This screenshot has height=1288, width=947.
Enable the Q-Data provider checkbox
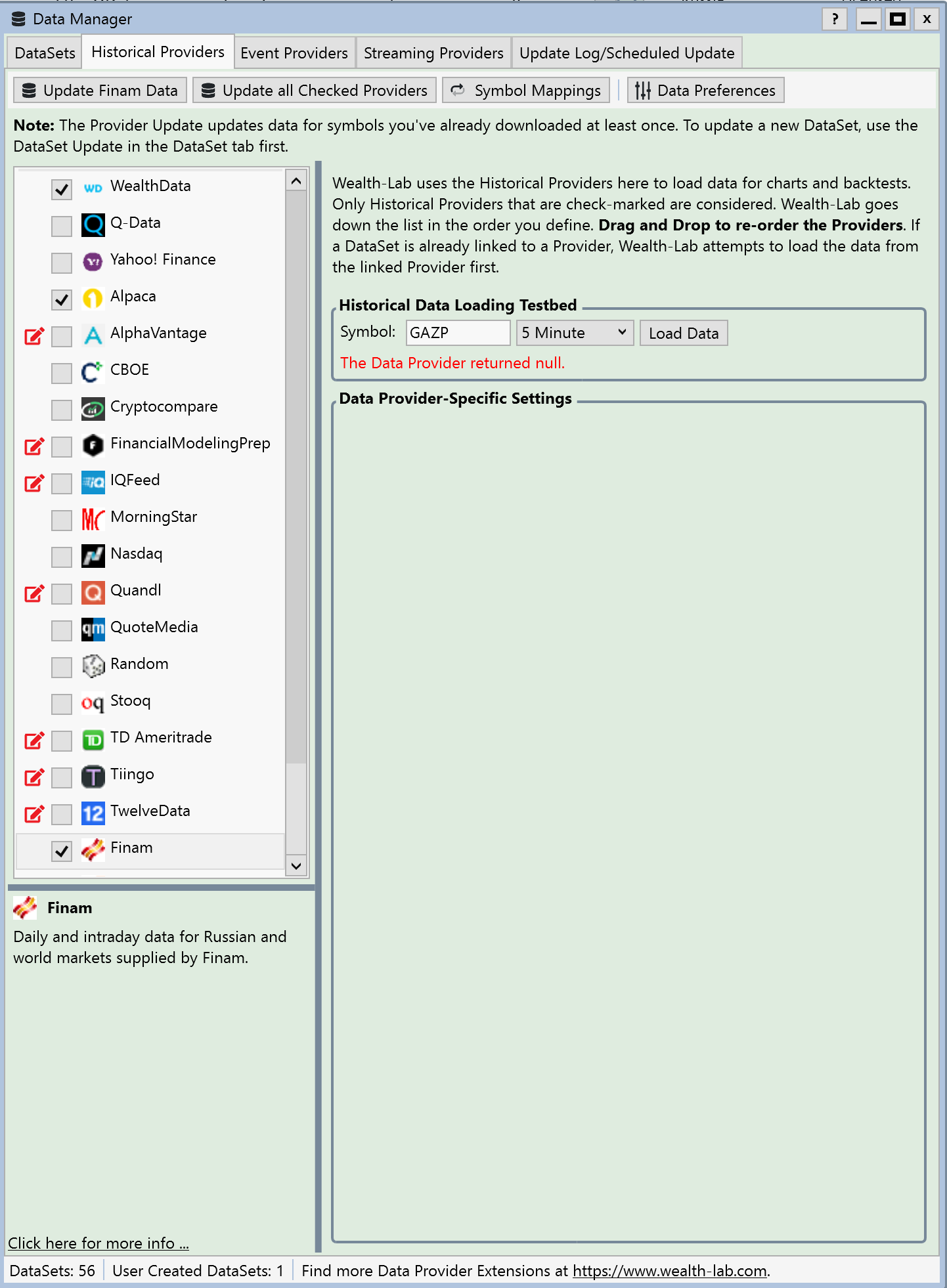pyautogui.click(x=62, y=226)
